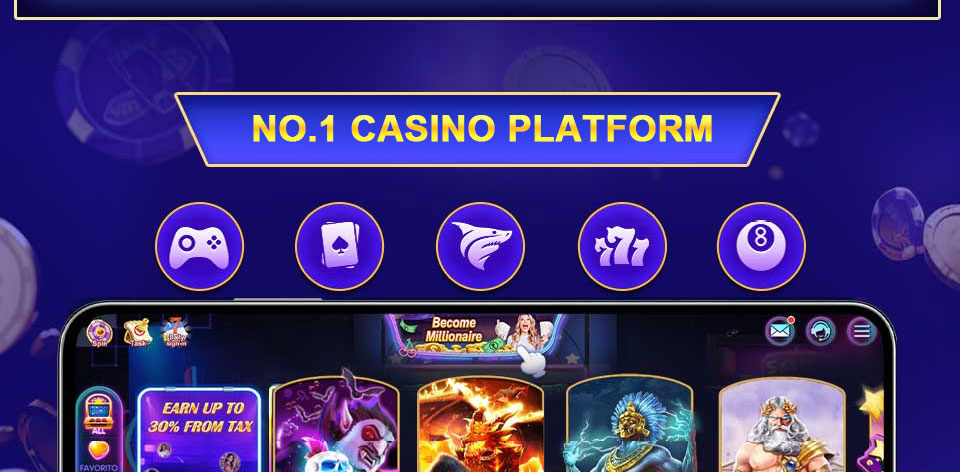Select the ALL games sidebar tab
The width and height of the screenshot is (960, 472).
[99, 415]
